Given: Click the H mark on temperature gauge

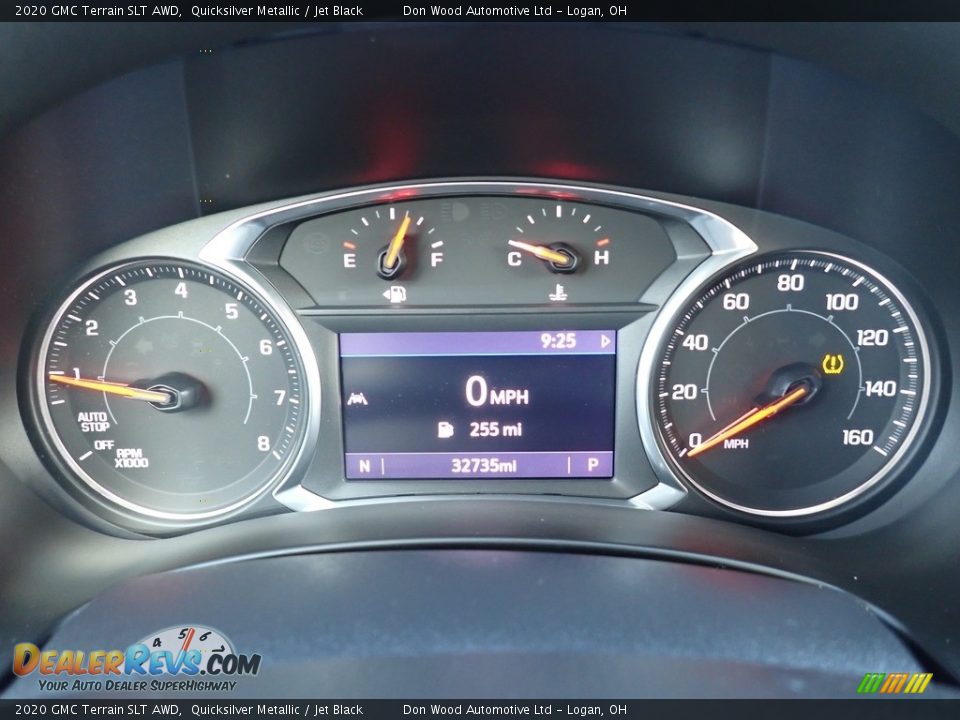Looking at the screenshot, I should (x=602, y=257).
